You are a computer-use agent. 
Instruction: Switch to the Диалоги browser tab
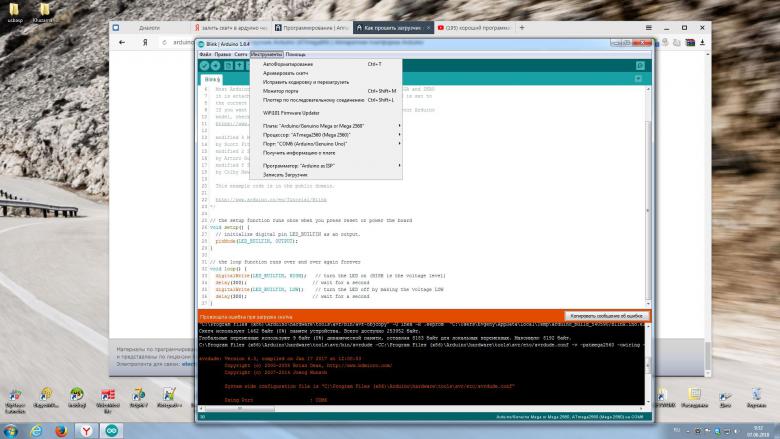click(149, 28)
